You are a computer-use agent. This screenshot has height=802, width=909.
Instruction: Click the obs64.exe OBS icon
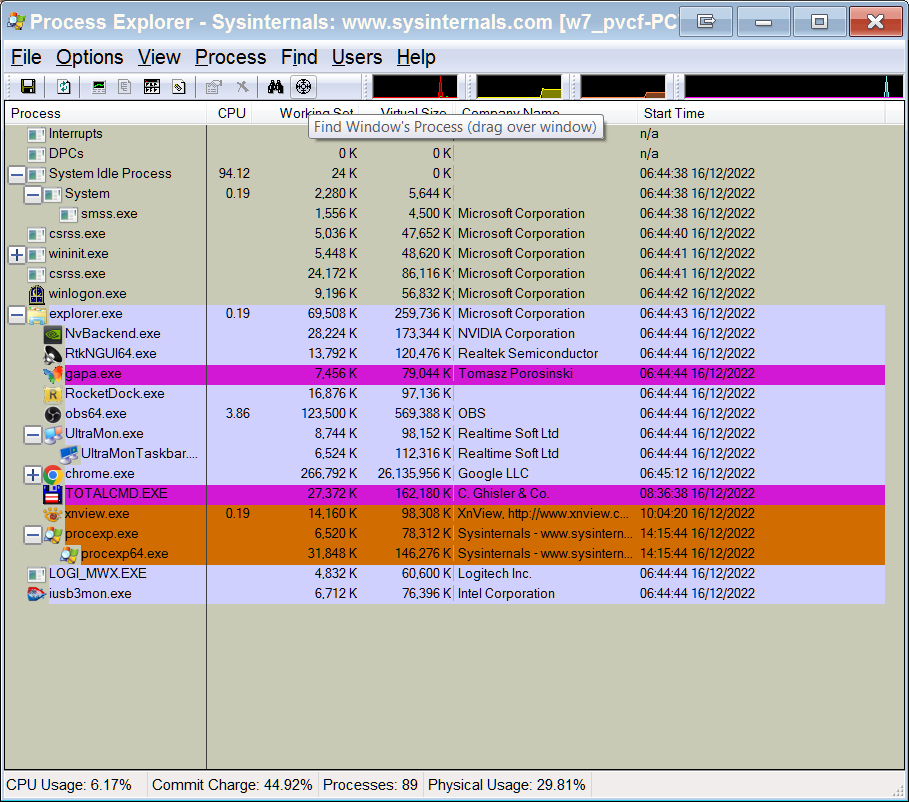53,414
